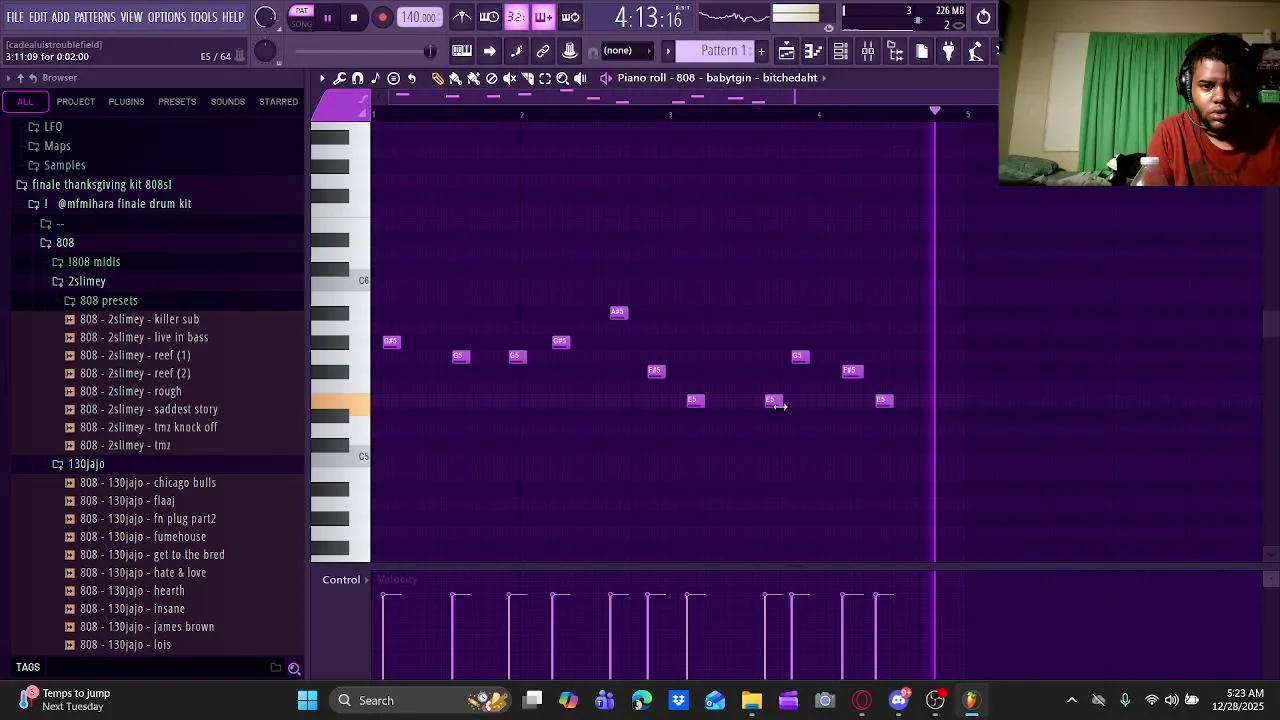This screenshot has width=1280, height=720.
Task: Switch to the ALL browser tab
Action: (25, 102)
